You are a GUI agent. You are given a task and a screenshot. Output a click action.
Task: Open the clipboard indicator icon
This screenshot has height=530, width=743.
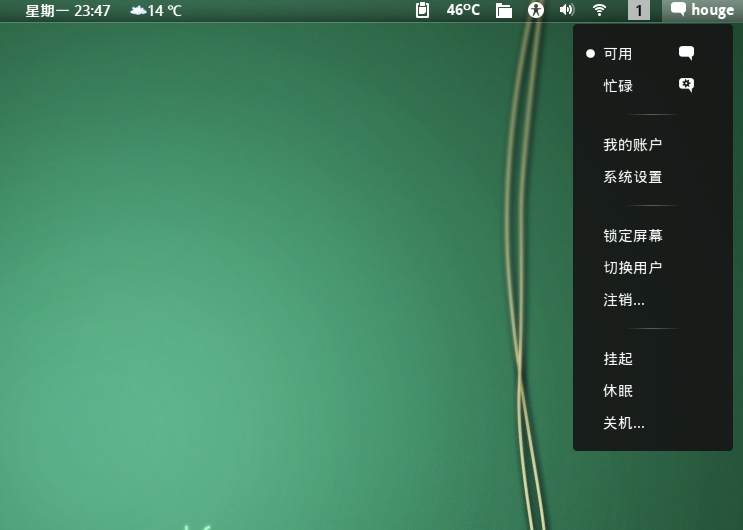click(x=422, y=10)
